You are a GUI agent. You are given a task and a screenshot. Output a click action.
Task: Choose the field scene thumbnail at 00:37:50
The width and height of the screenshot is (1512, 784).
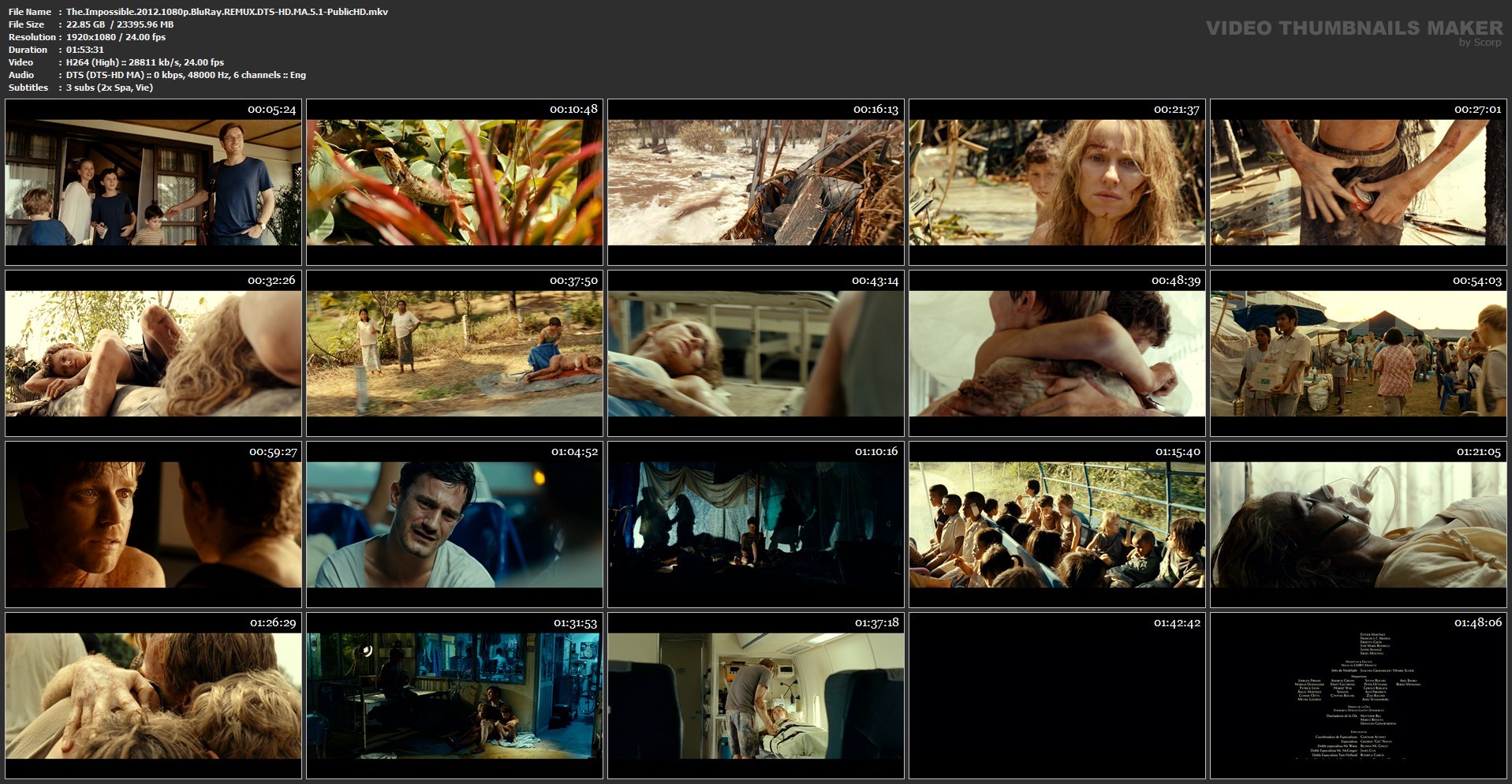[454, 353]
